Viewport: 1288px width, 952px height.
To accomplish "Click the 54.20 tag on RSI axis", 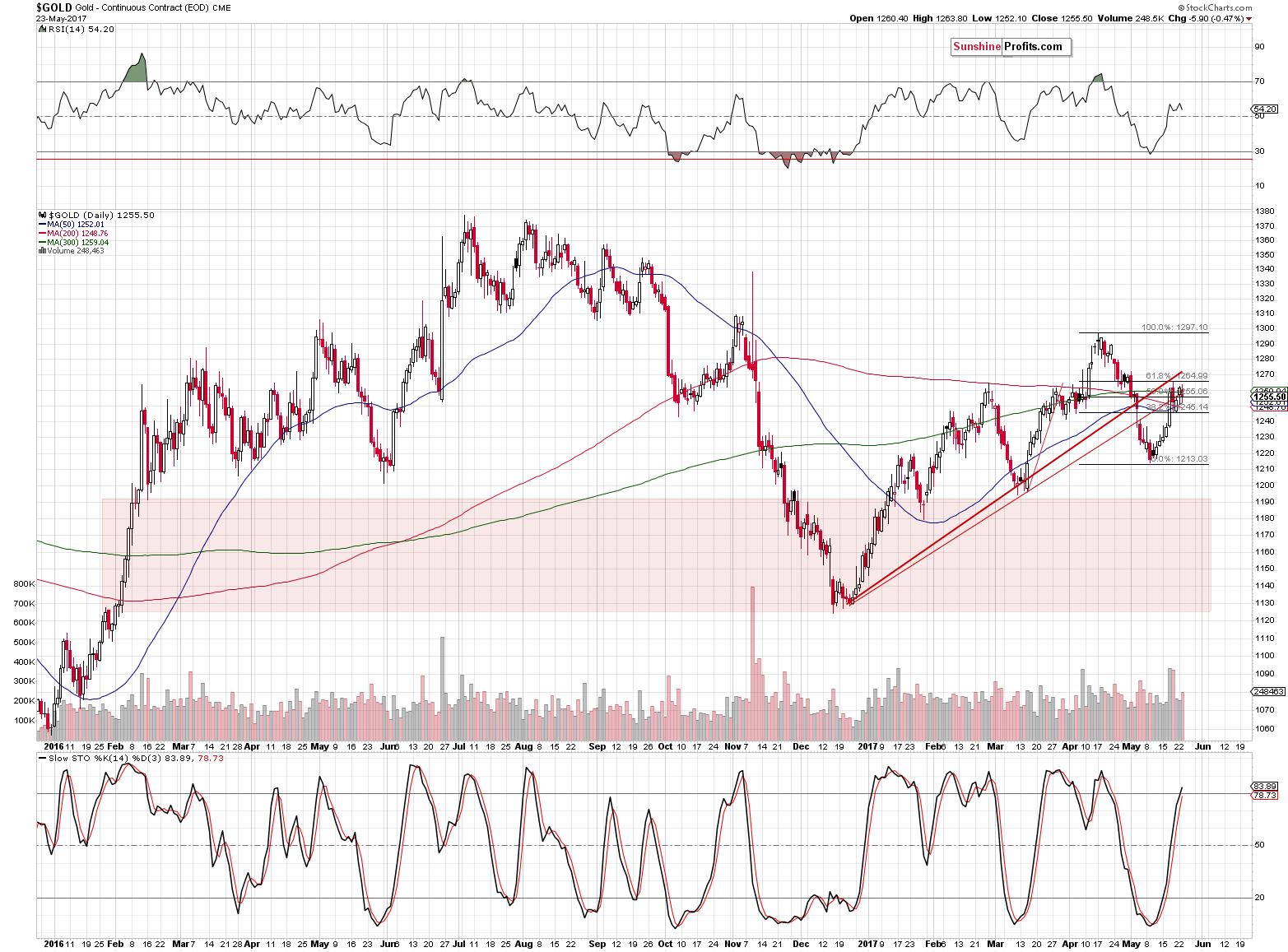I will [1264, 109].
